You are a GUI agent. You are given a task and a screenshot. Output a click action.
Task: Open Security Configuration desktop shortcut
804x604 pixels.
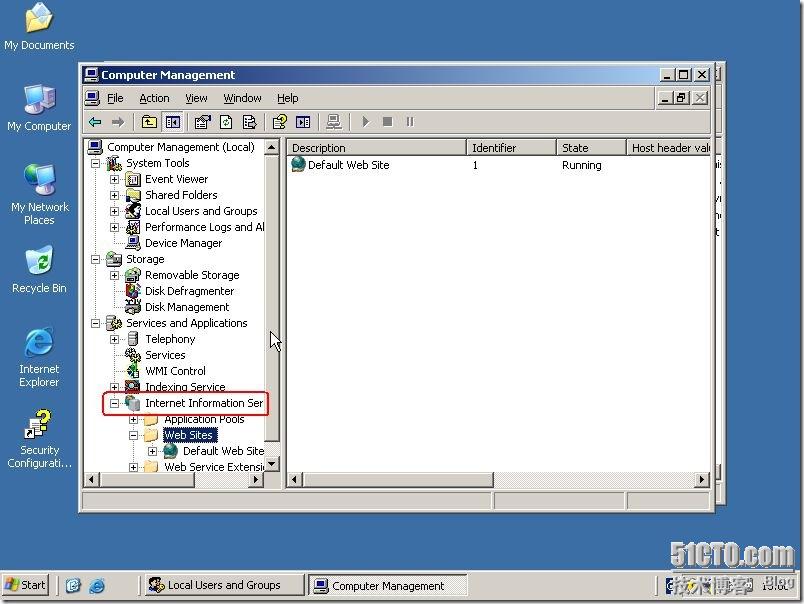point(39,439)
